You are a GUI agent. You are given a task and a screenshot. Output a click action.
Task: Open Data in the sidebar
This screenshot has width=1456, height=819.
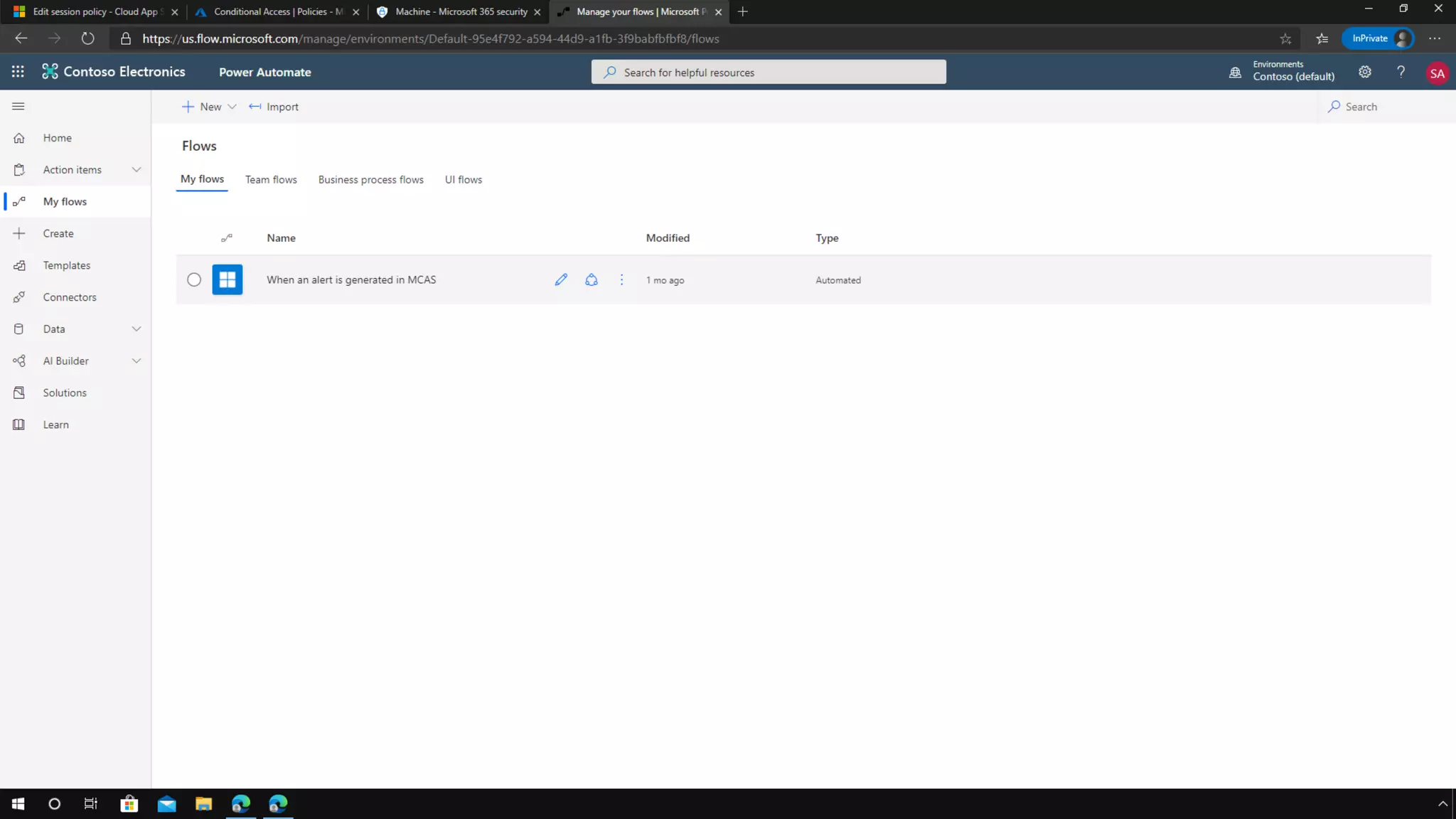click(54, 329)
